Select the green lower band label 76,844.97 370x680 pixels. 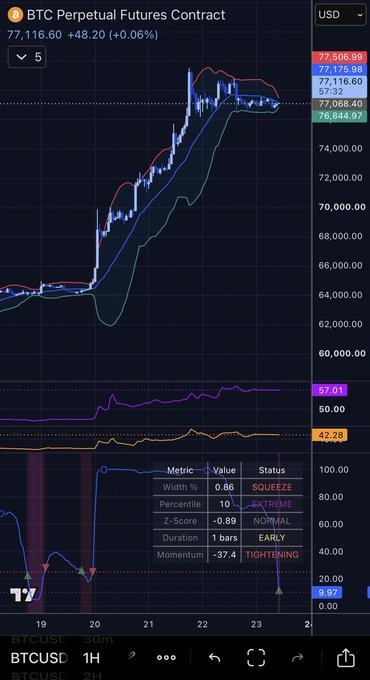(340, 116)
